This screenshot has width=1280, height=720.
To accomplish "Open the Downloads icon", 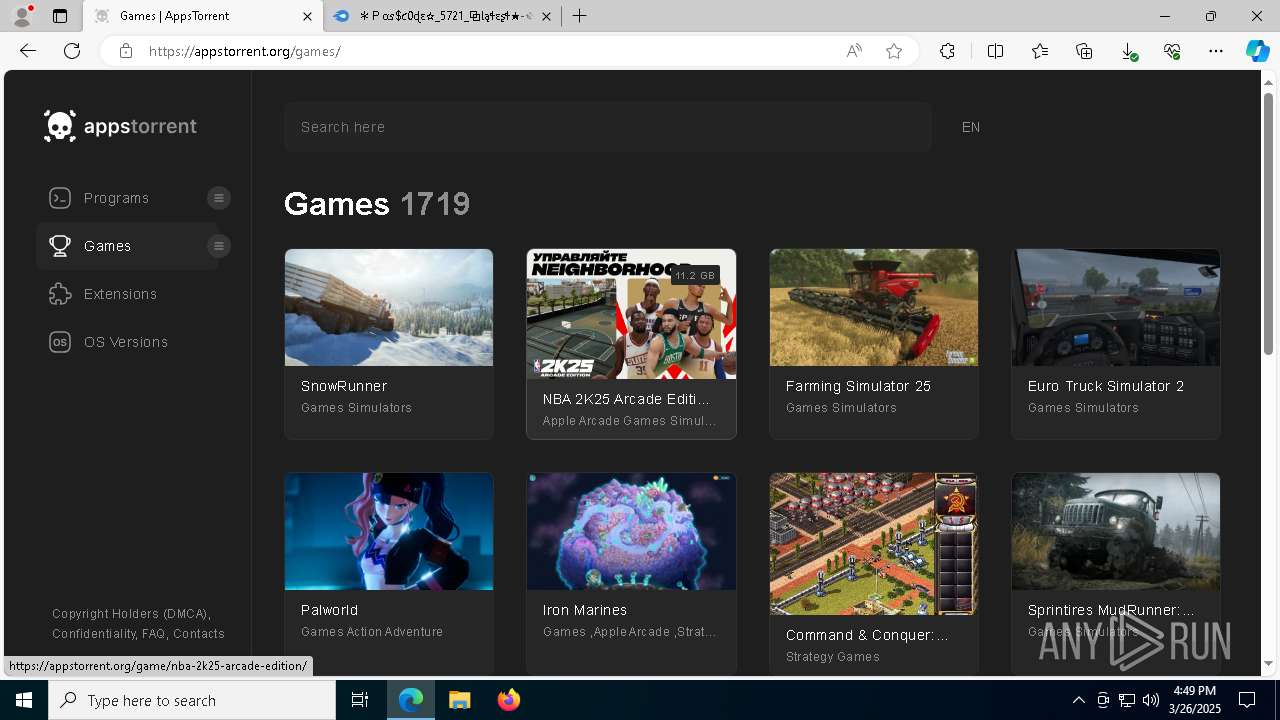I will [x=1128, y=51].
